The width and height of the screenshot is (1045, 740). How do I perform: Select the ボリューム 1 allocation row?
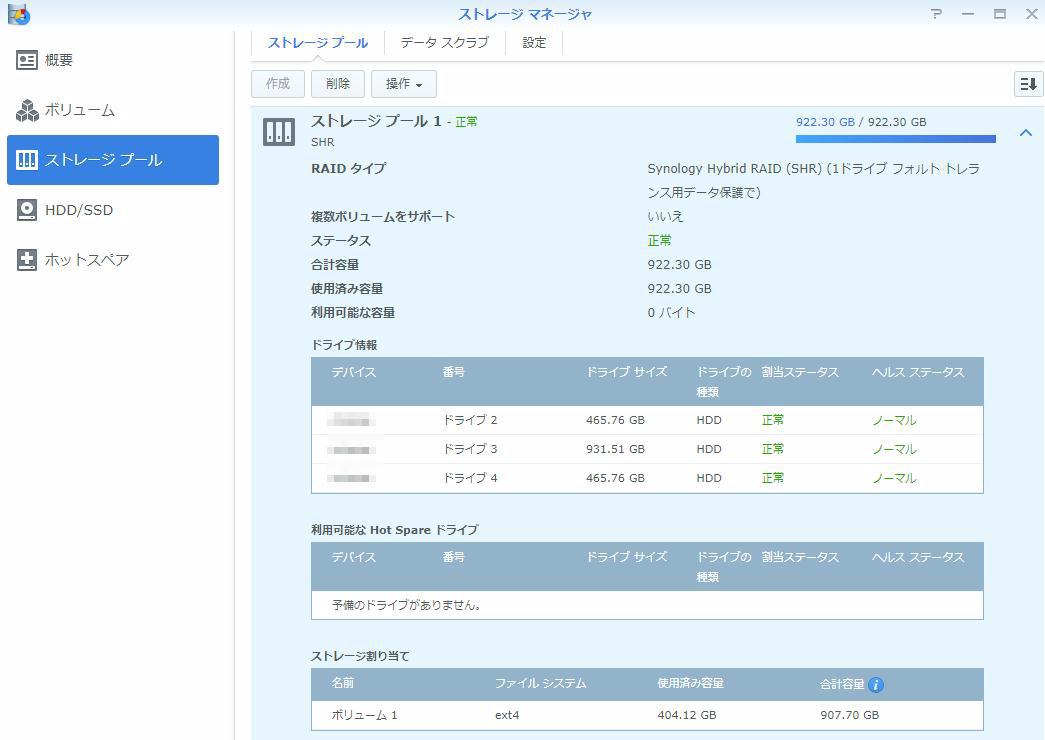pos(646,715)
